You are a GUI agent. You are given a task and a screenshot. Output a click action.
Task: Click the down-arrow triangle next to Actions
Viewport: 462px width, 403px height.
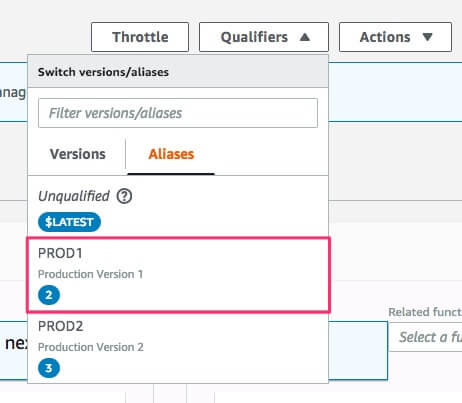(x=427, y=37)
